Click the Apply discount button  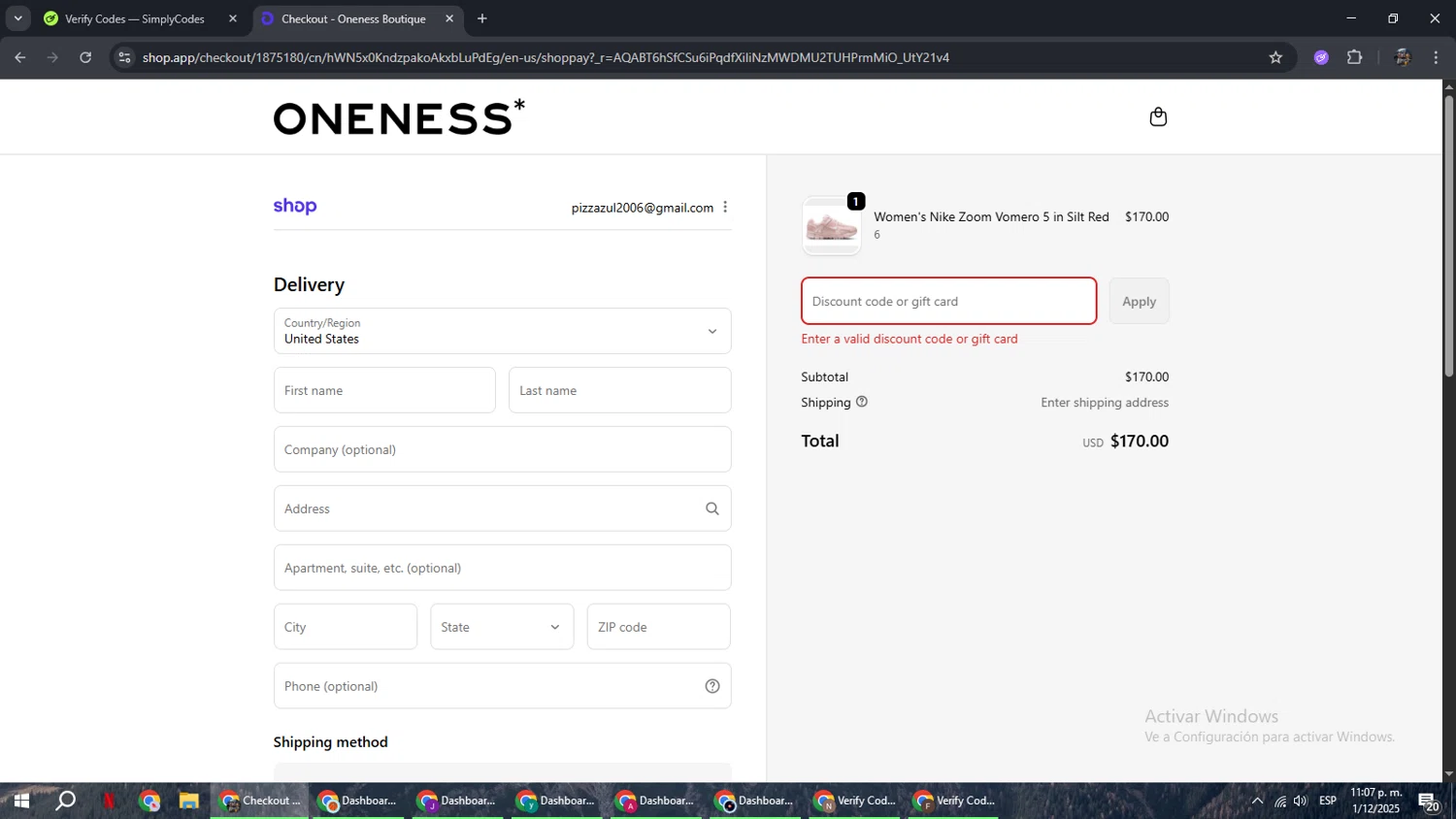(x=1139, y=301)
